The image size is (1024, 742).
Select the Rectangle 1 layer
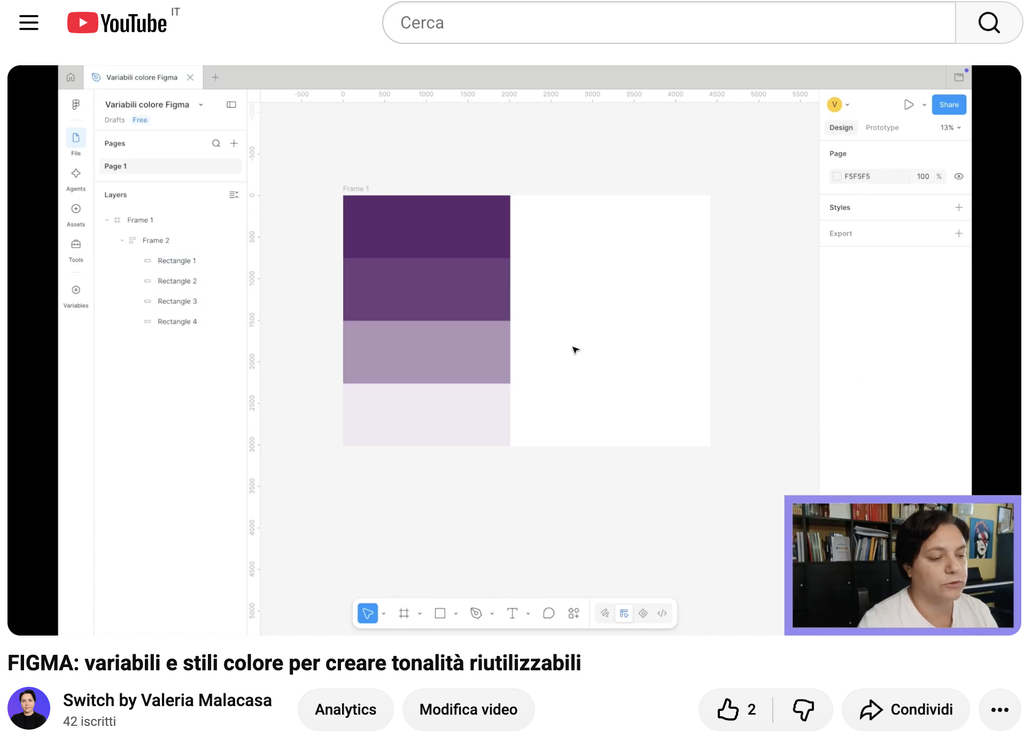pos(176,261)
